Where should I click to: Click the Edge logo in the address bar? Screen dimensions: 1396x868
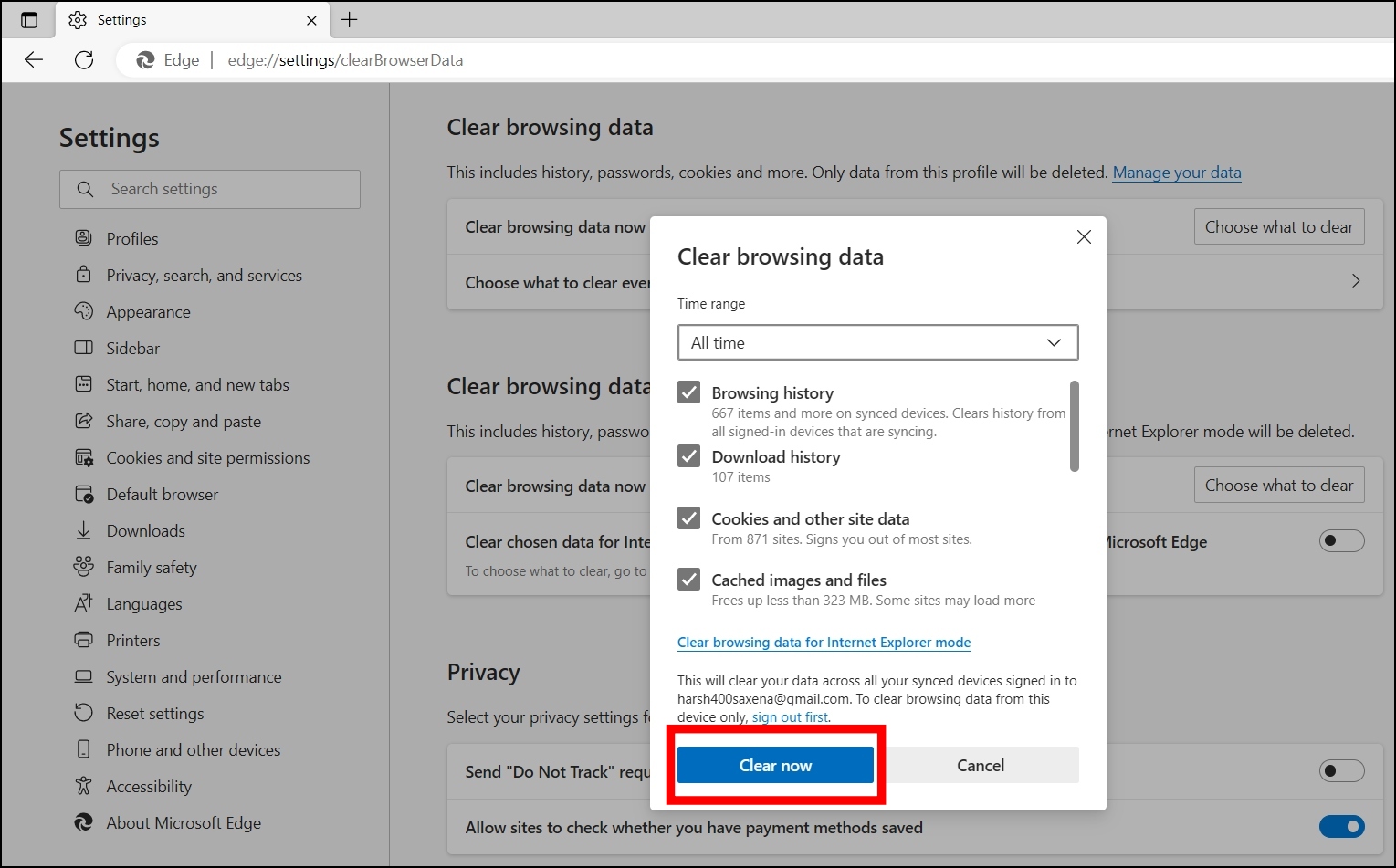(x=145, y=60)
